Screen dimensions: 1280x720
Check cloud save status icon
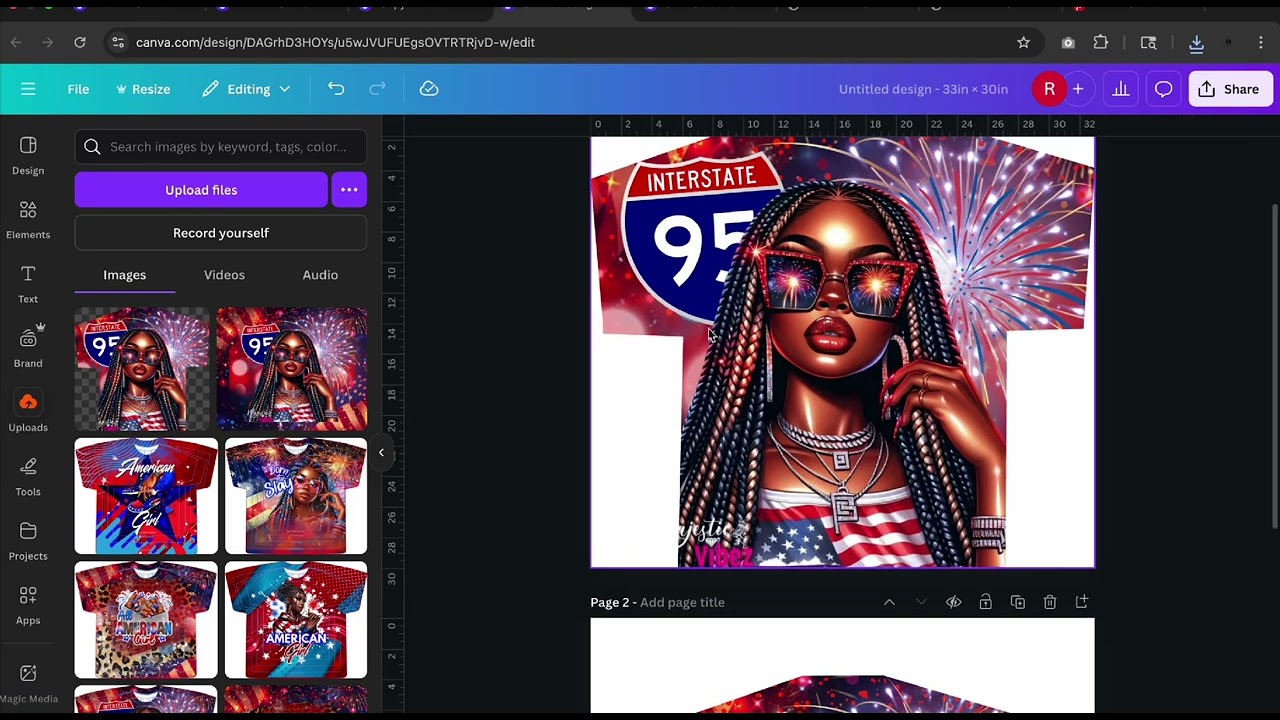tap(429, 89)
